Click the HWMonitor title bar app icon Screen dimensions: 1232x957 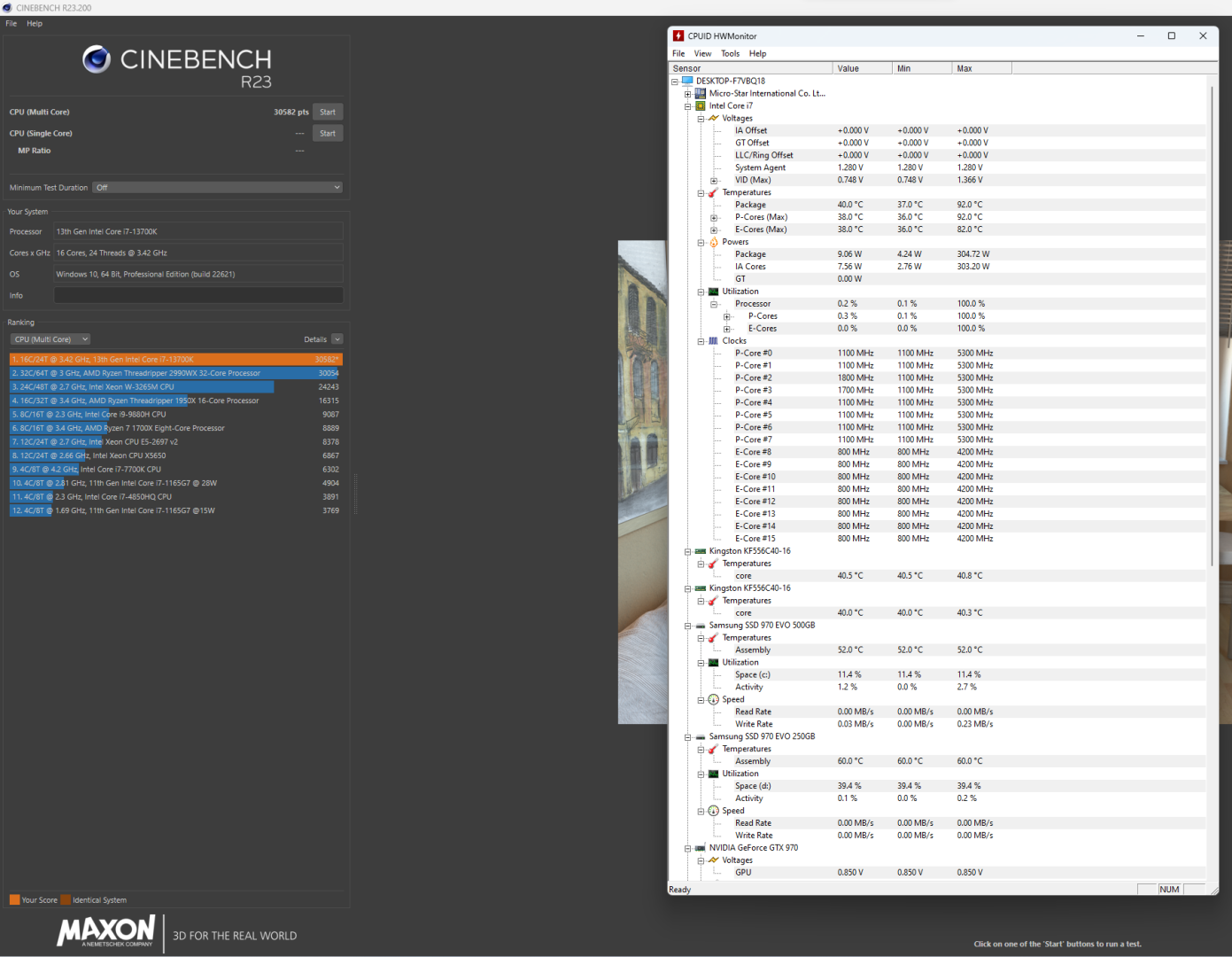click(x=678, y=36)
